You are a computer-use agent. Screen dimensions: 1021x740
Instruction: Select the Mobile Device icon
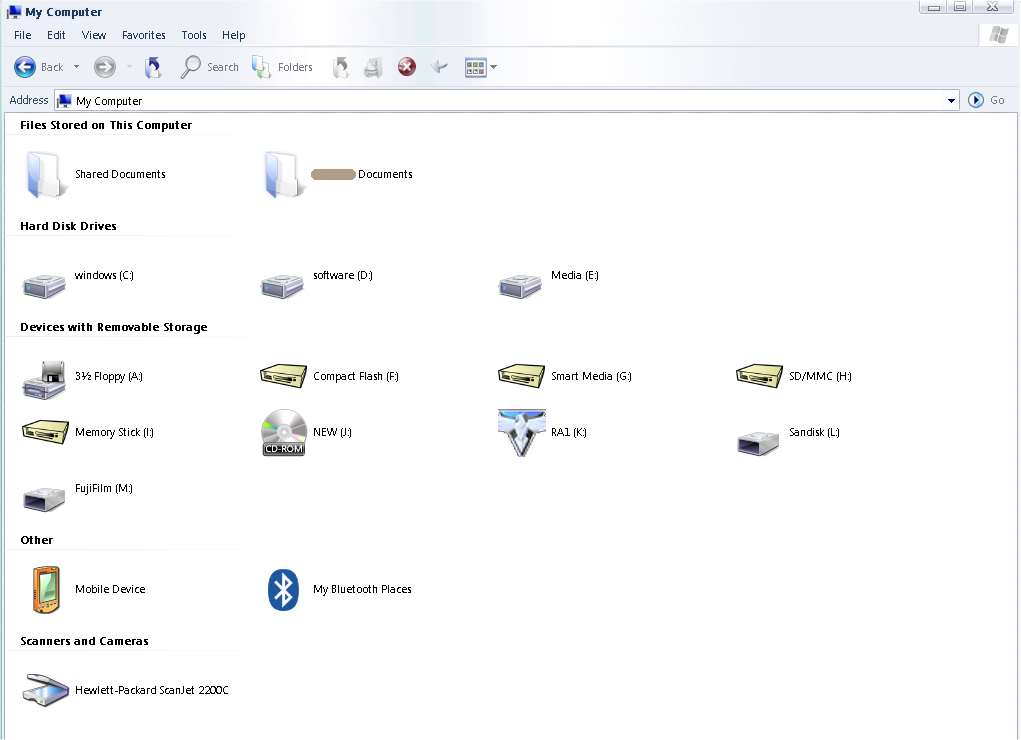coord(46,590)
